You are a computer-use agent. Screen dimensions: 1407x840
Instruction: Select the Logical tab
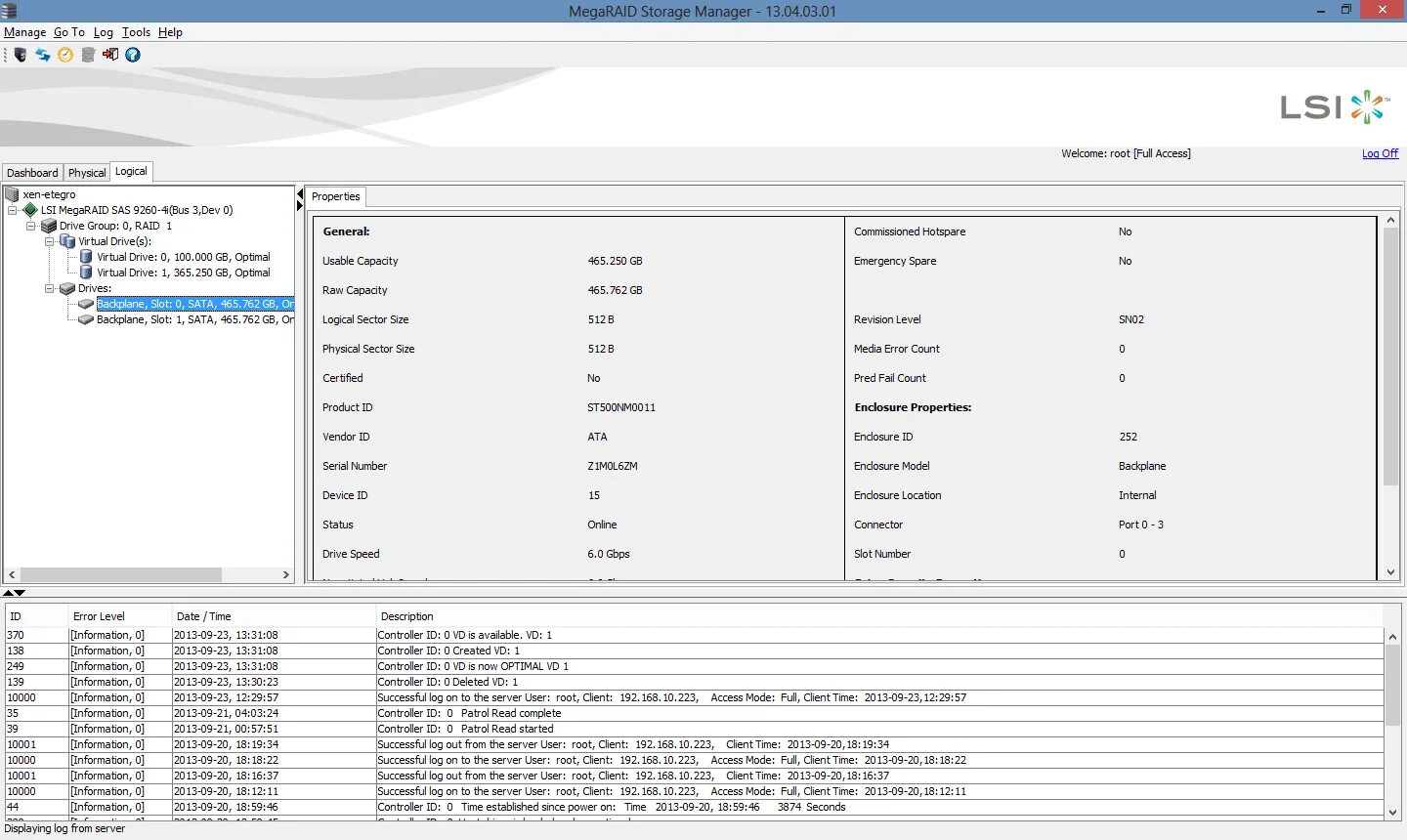point(131,171)
